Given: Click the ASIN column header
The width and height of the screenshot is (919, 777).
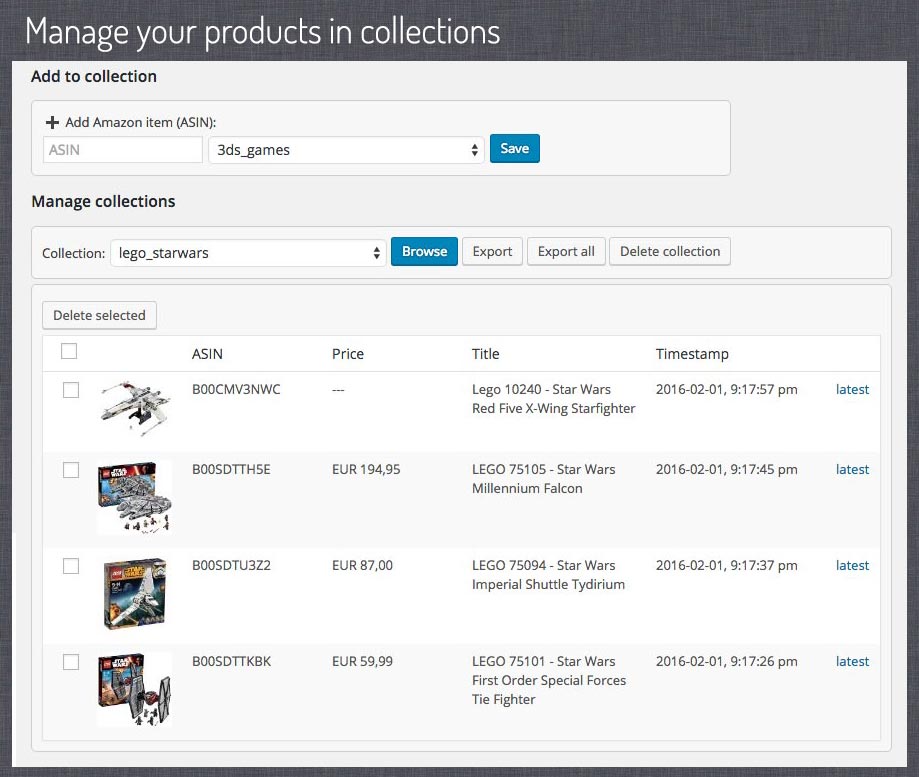Looking at the screenshot, I should pyautogui.click(x=207, y=354).
